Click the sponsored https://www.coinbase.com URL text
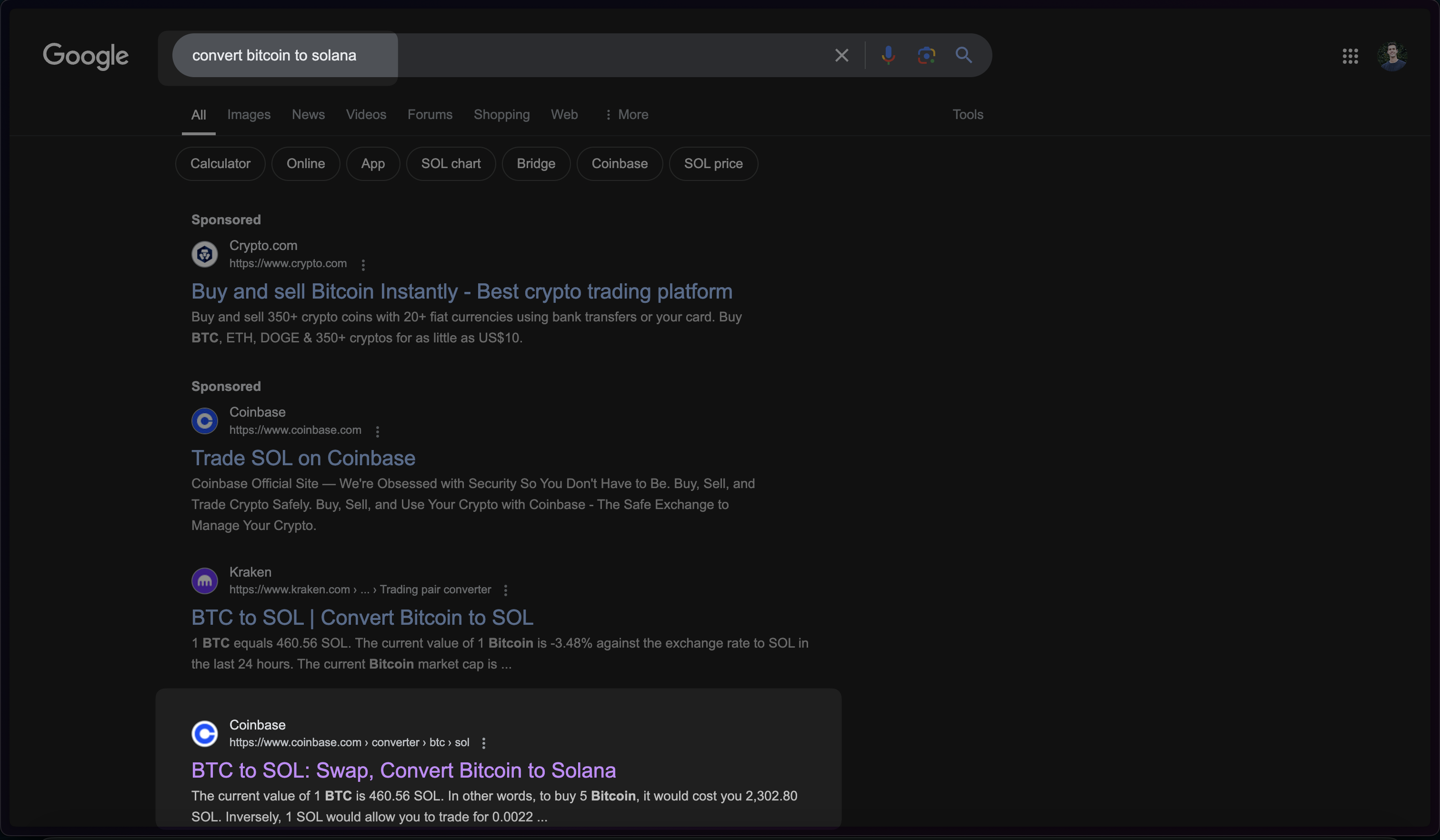Viewport: 1440px width, 840px height. click(x=295, y=430)
